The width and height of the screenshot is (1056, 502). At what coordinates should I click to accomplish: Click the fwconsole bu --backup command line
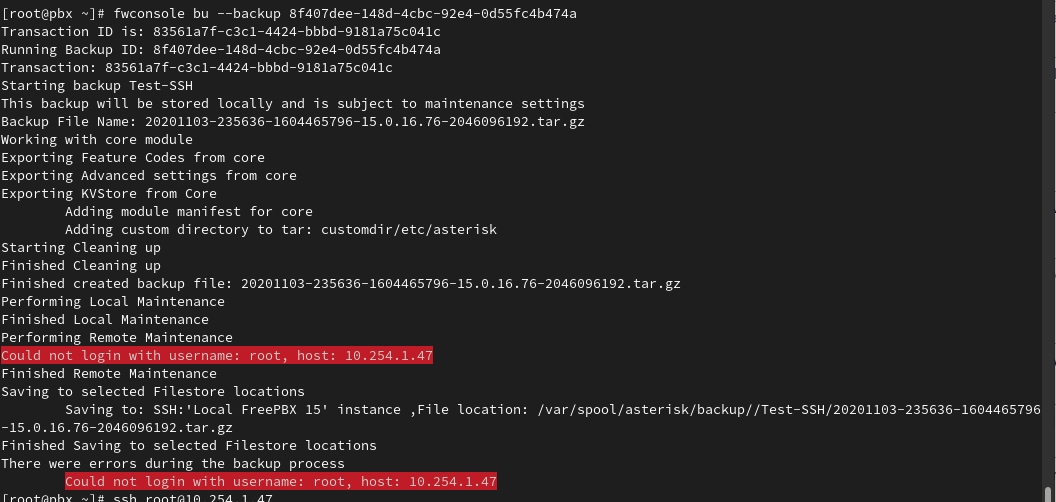(288, 13)
